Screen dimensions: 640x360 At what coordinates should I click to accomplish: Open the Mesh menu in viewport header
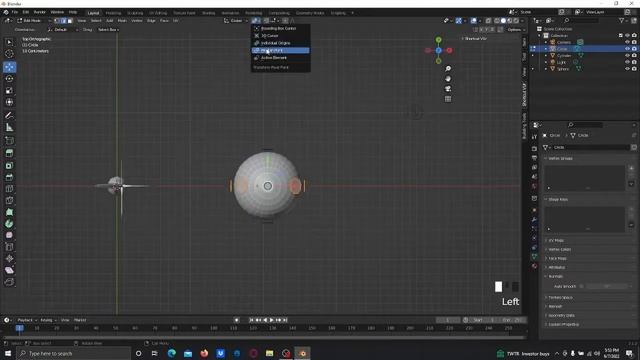click(x=122, y=20)
